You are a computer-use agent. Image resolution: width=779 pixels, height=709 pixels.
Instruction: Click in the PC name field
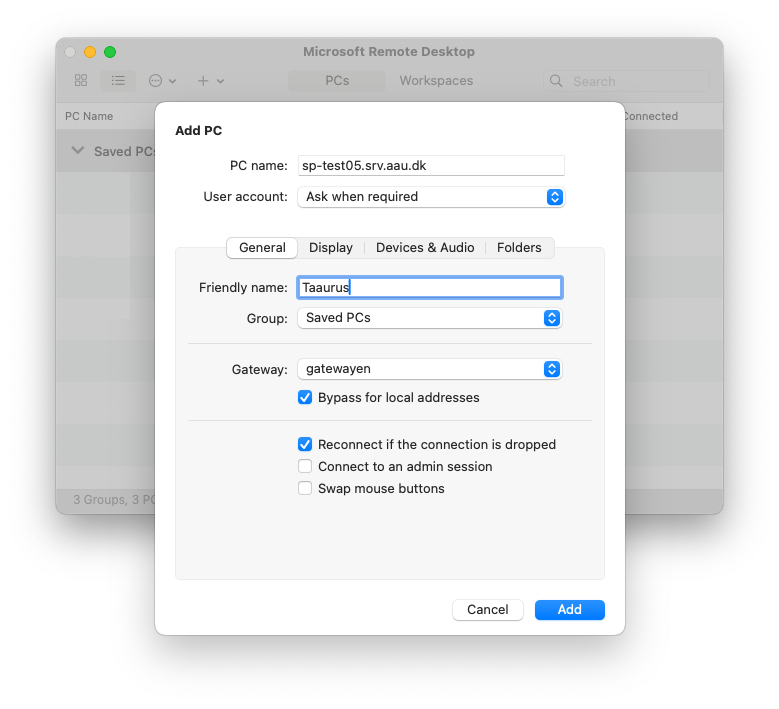click(431, 165)
